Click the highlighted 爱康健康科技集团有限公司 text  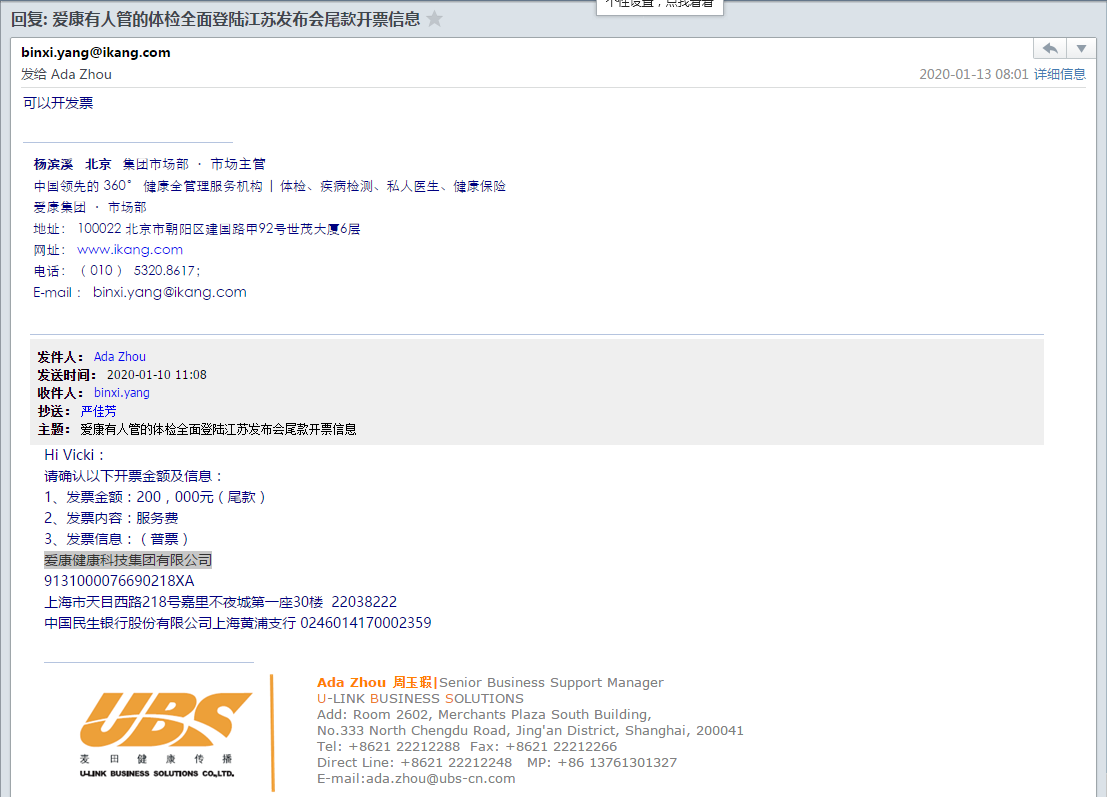pyautogui.click(x=128, y=560)
